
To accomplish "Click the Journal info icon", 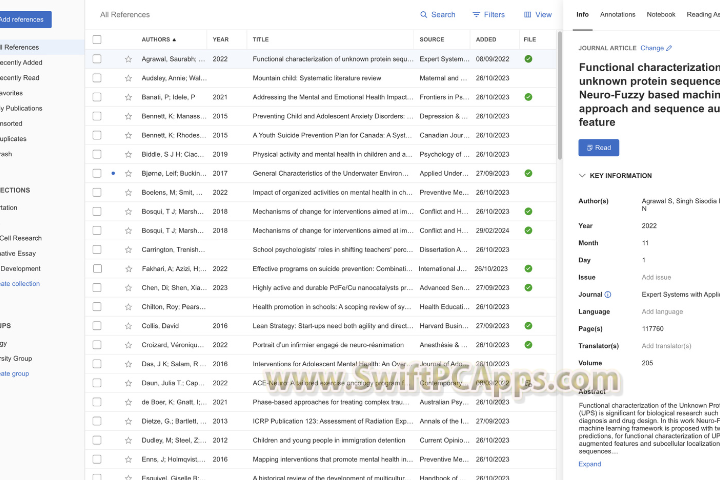I will 608,294.
